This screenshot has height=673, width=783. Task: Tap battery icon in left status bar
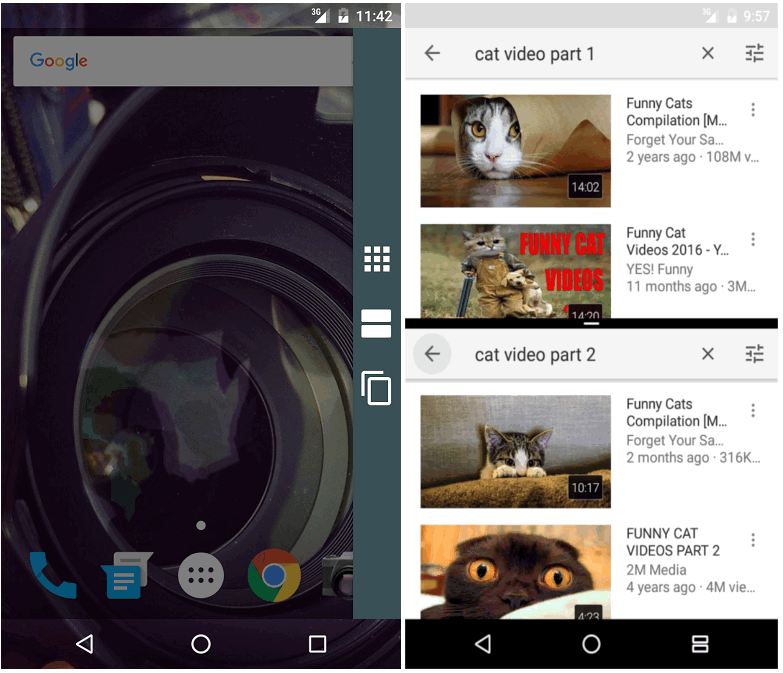[x=343, y=15]
